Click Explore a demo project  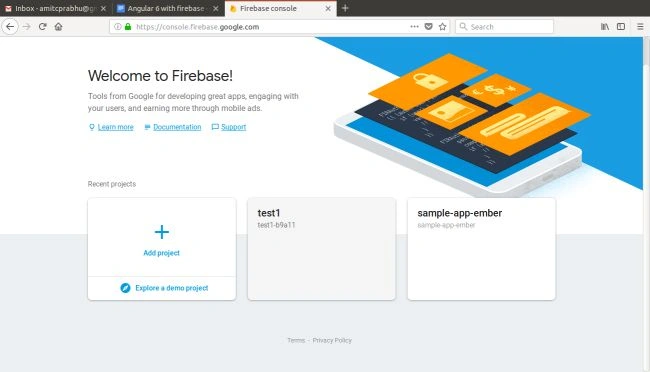[x=172, y=288]
